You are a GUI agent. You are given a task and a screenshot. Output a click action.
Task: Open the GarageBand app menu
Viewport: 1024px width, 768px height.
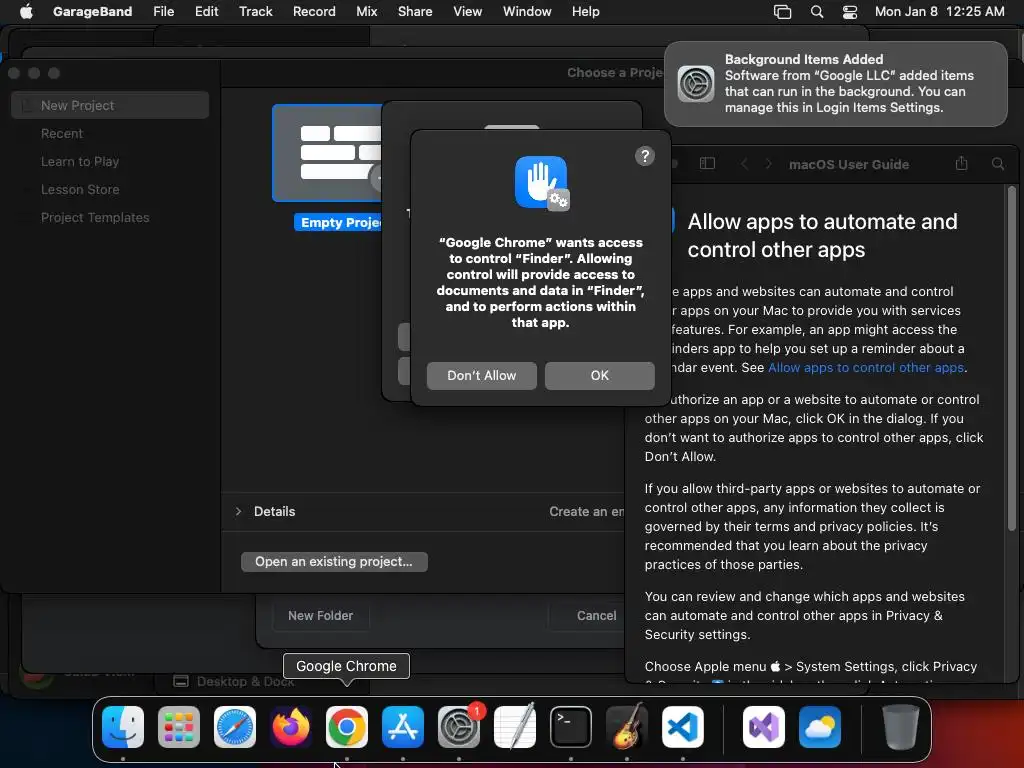coord(92,12)
